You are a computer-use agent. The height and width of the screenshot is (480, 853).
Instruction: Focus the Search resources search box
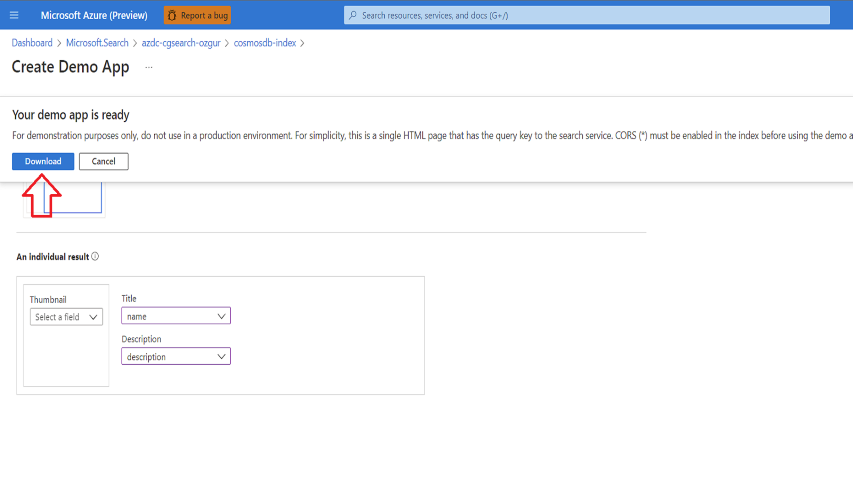click(x=586, y=15)
